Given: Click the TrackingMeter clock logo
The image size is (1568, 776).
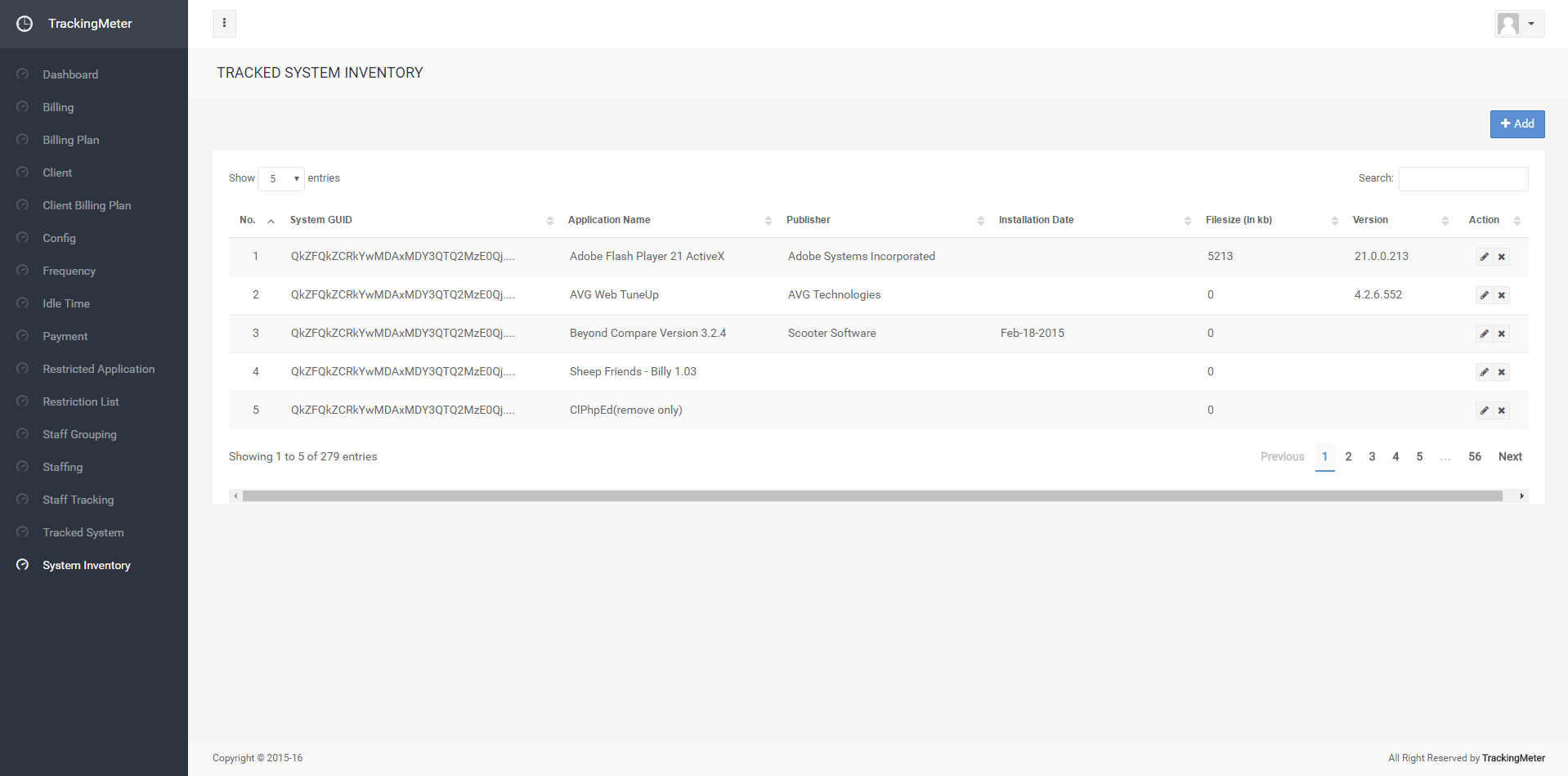Looking at the screenshot, I should (25, 24).
